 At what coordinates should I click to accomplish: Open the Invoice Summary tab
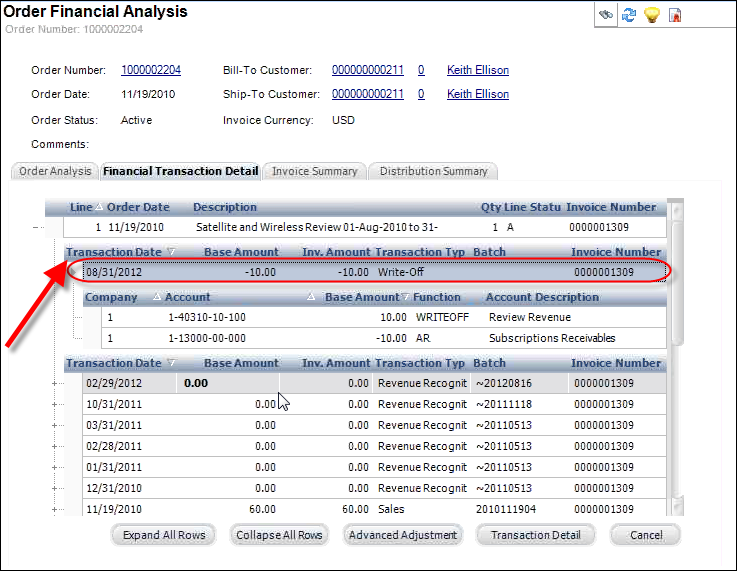click(314, 171)
